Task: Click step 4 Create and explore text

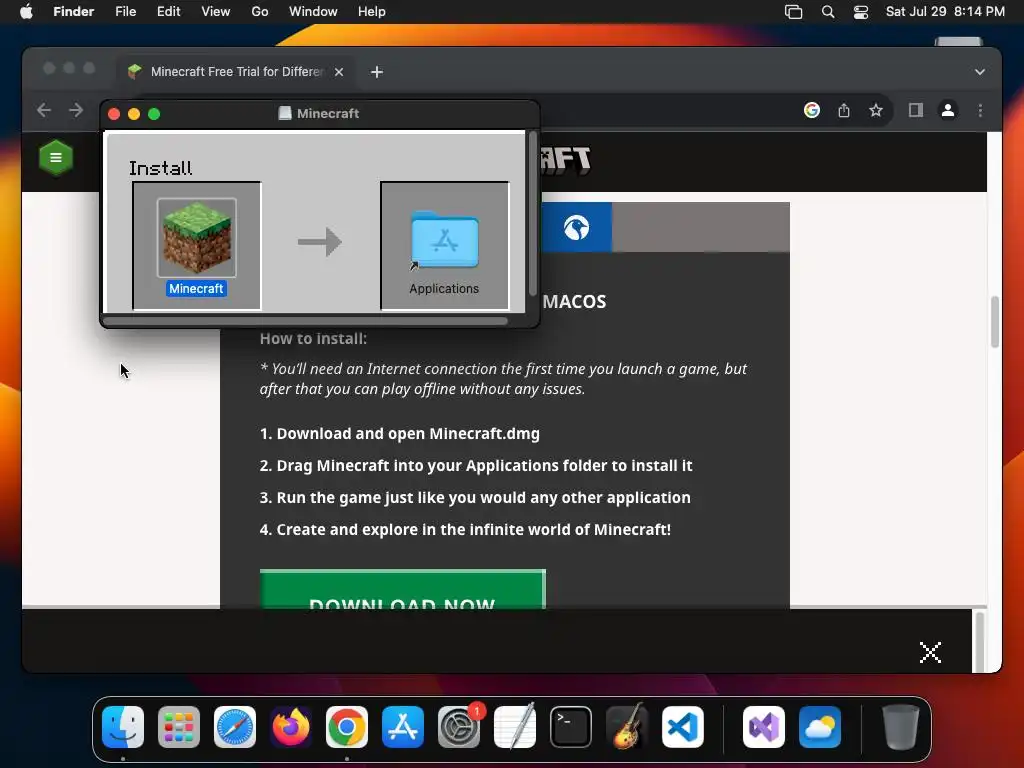Action: pos(465,530)
